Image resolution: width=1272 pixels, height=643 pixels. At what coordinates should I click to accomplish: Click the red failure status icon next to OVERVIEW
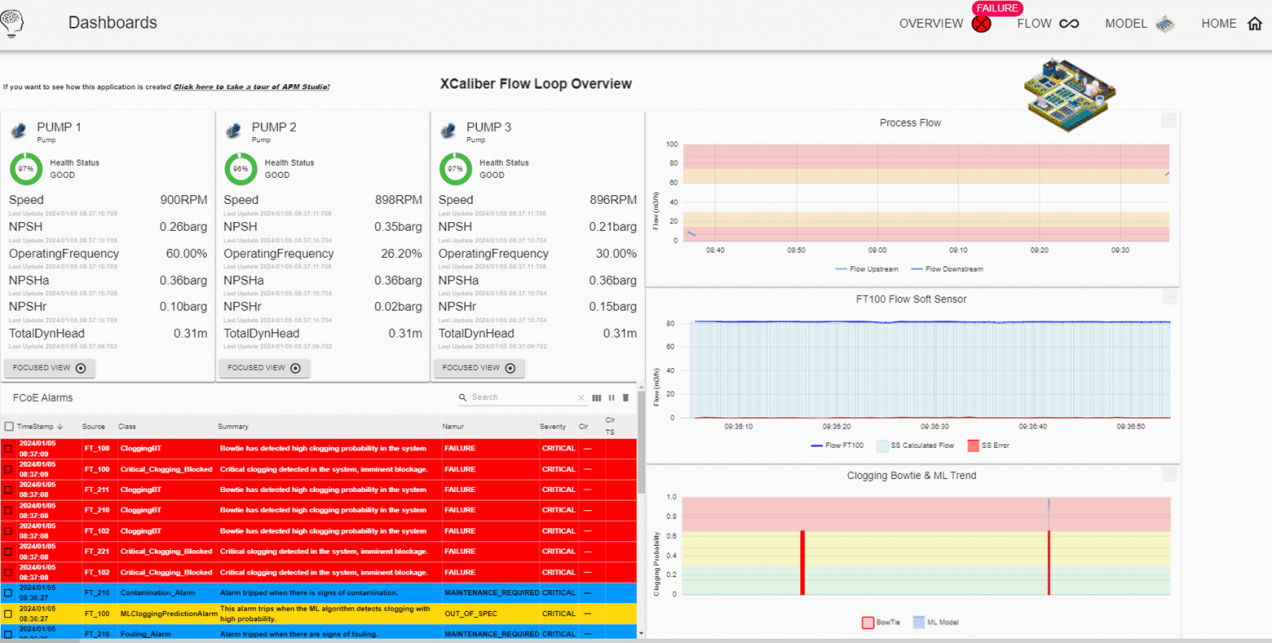tap(981, 22)
